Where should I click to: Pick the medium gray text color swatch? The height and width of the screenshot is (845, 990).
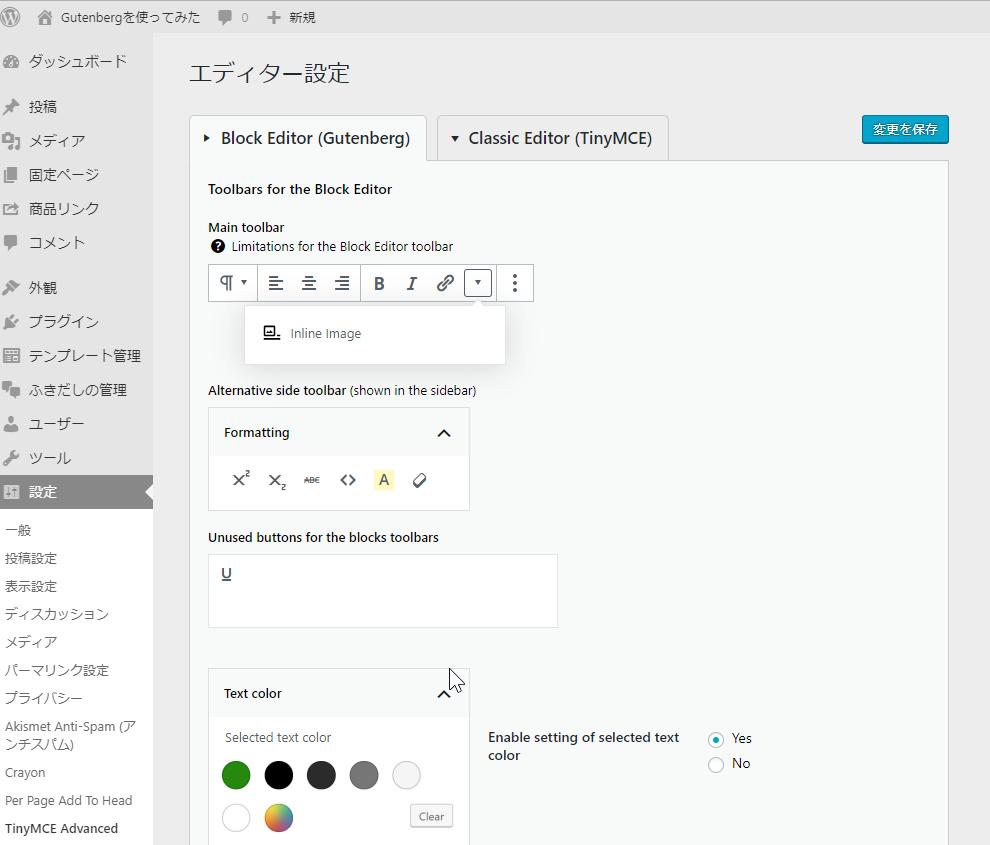(x=364, y=776)
